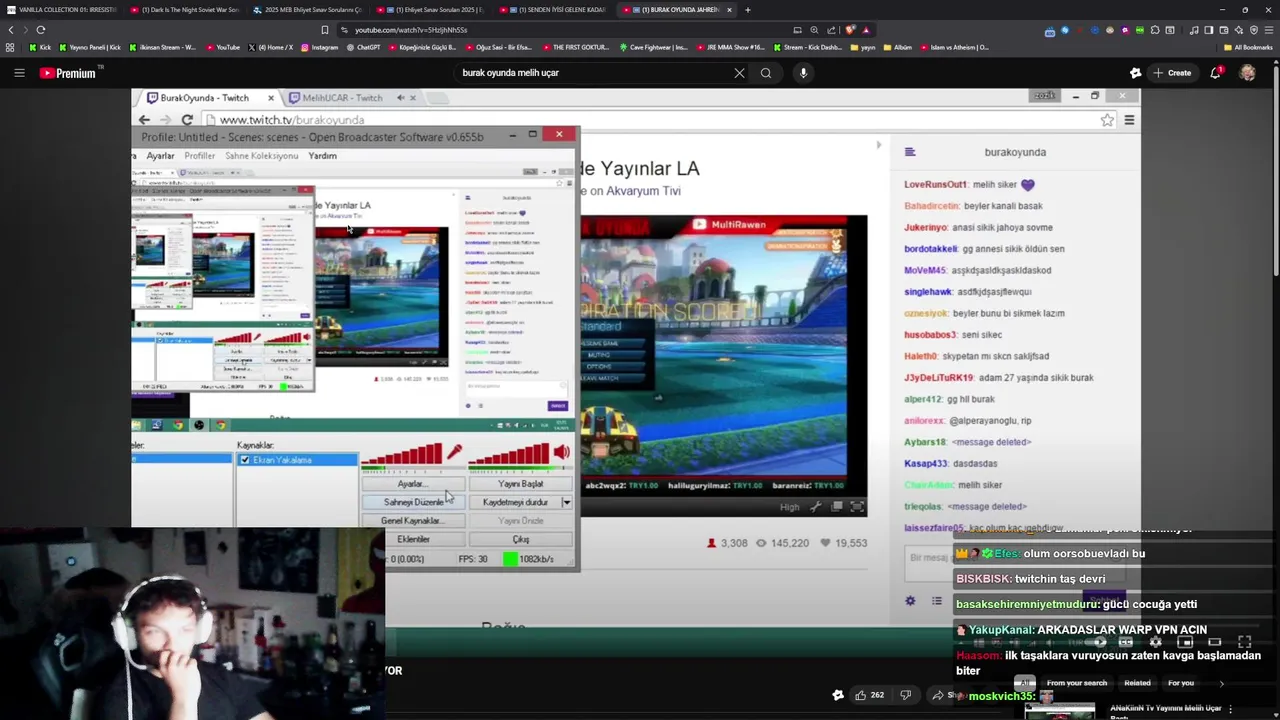Open the YouTube guide hamburger menu
The image size is (1280, 720).
click(19, 73)
